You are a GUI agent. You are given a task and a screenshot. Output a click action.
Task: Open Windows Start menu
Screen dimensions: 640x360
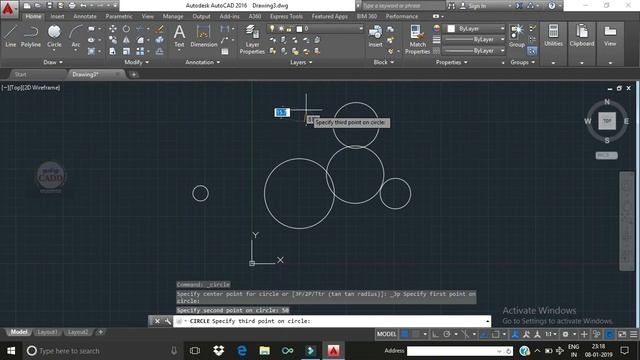pyautogui.click(x=11, y=351)
